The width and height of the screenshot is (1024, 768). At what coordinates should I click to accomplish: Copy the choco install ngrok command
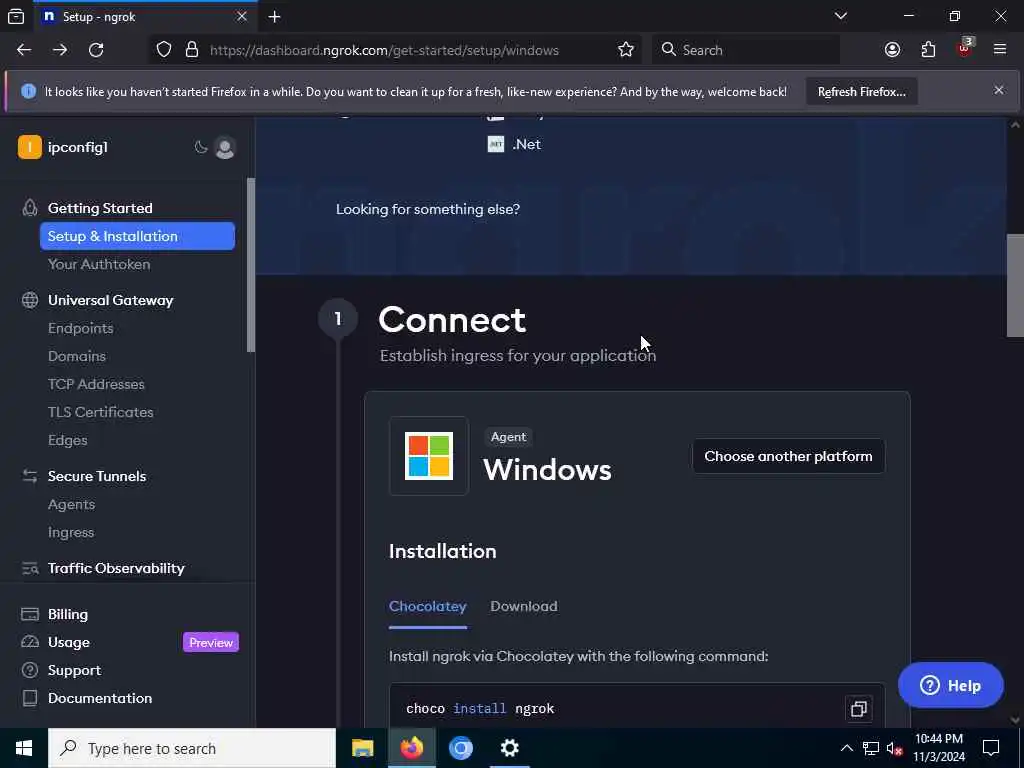(858, 709)
